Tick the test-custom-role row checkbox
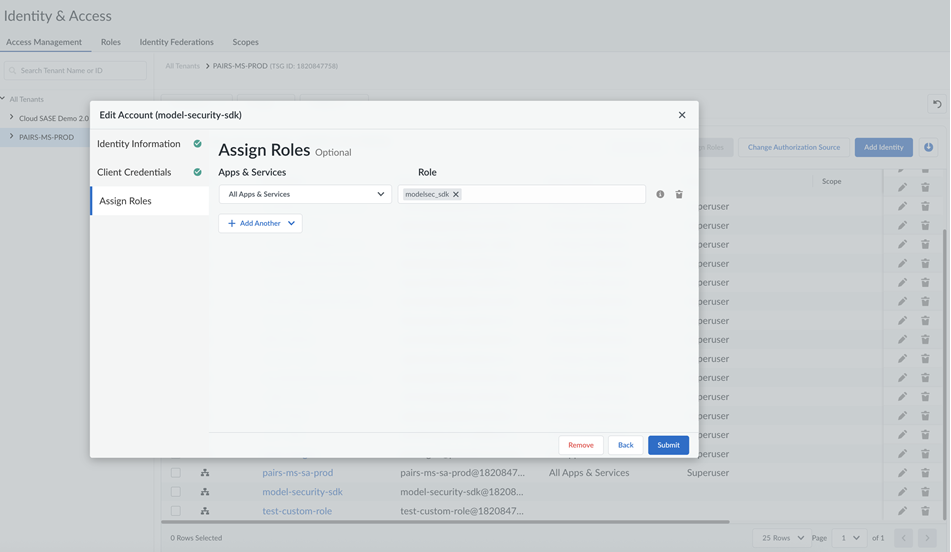The height and width of the screenshot is (552, 951). click(176, 511)
